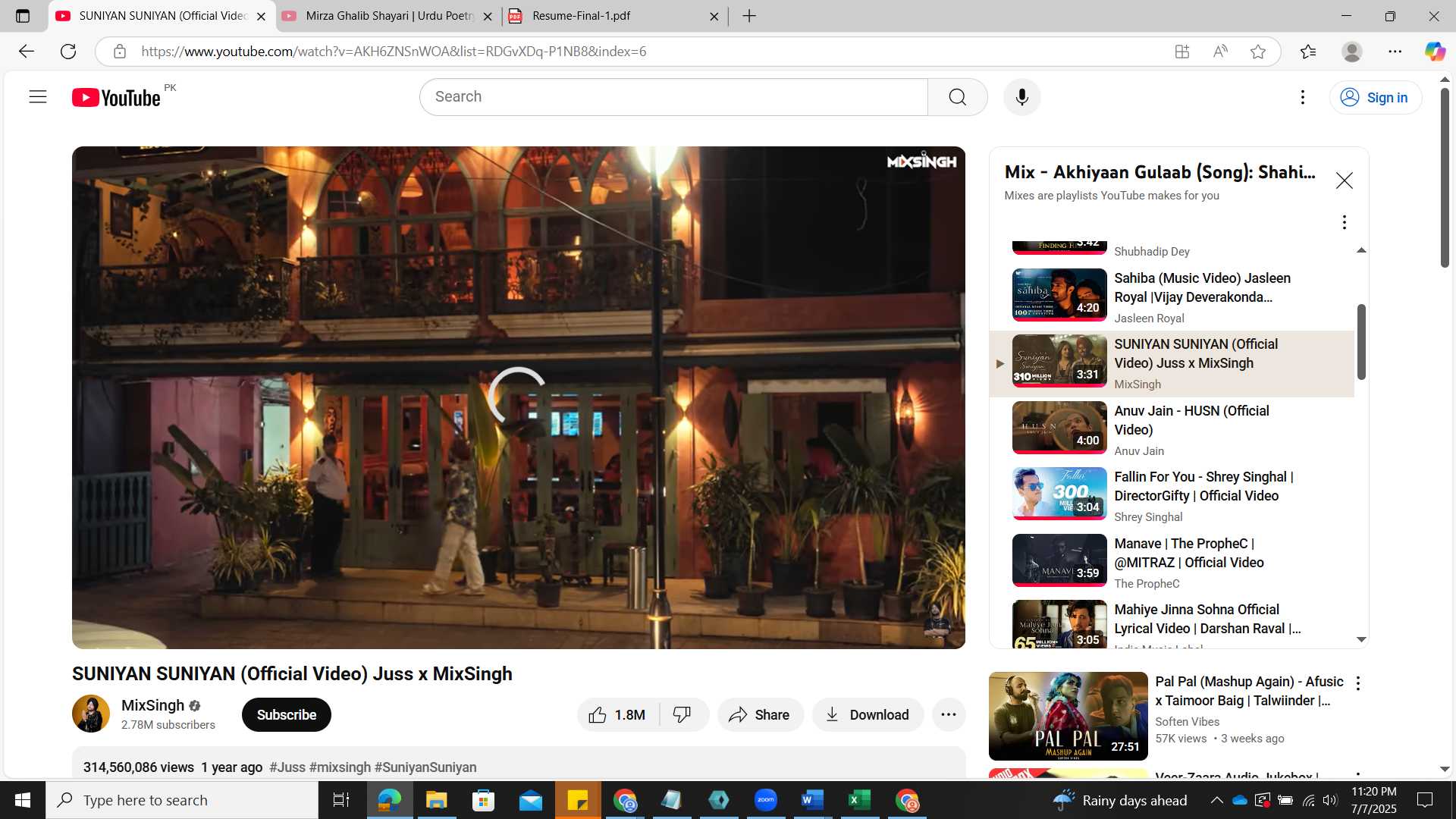1456x819 pixels.
Task: Like the SUNIYAN SUNIYAN video
Action: [x=618, y=715]
